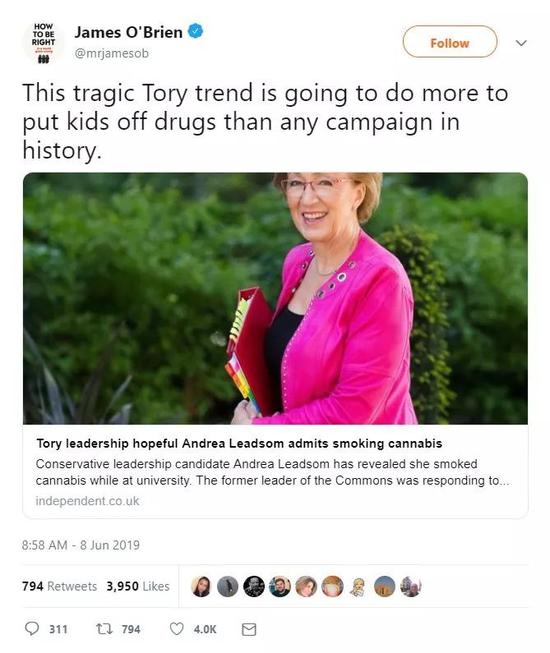Open the @mrjamesob handle
Image resolution: width=550 pixels, height=653 pixels.
pos(111,53)
